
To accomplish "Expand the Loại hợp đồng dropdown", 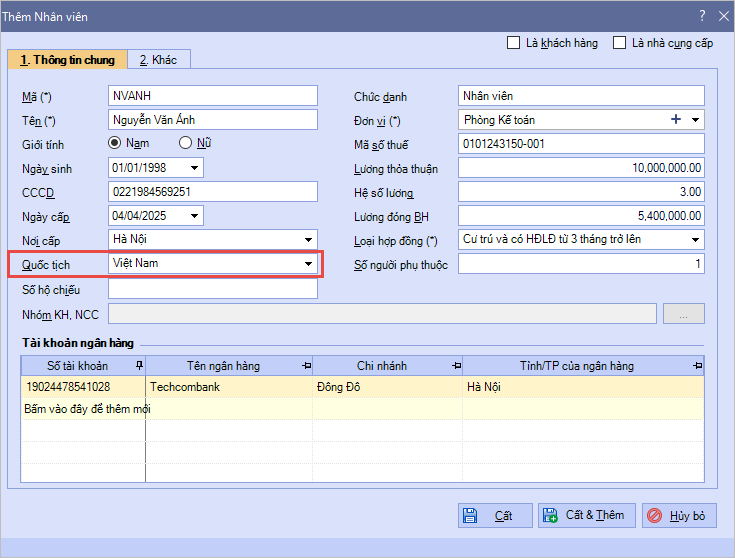I will pos(695,240).
